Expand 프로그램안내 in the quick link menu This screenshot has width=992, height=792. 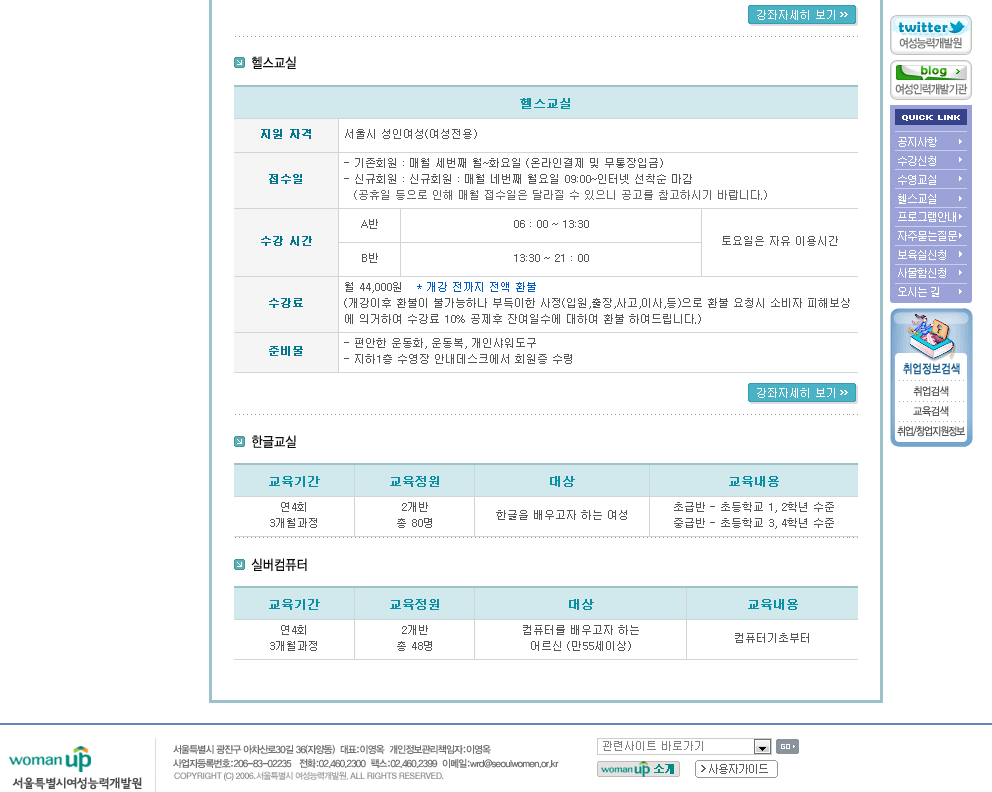tap(930, 217)
